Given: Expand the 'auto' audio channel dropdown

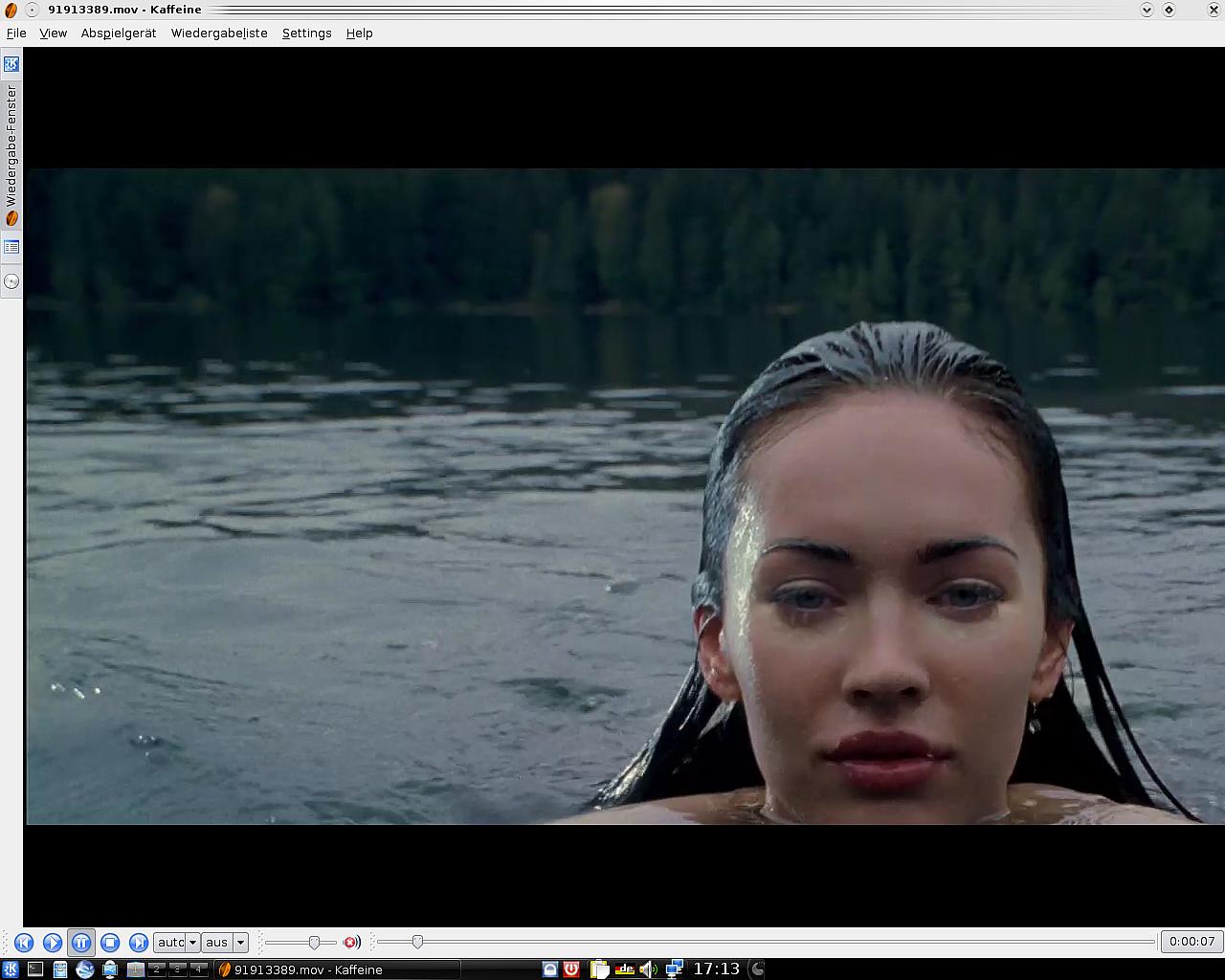Looking at the screenshot, I should (x=192, y=943).
